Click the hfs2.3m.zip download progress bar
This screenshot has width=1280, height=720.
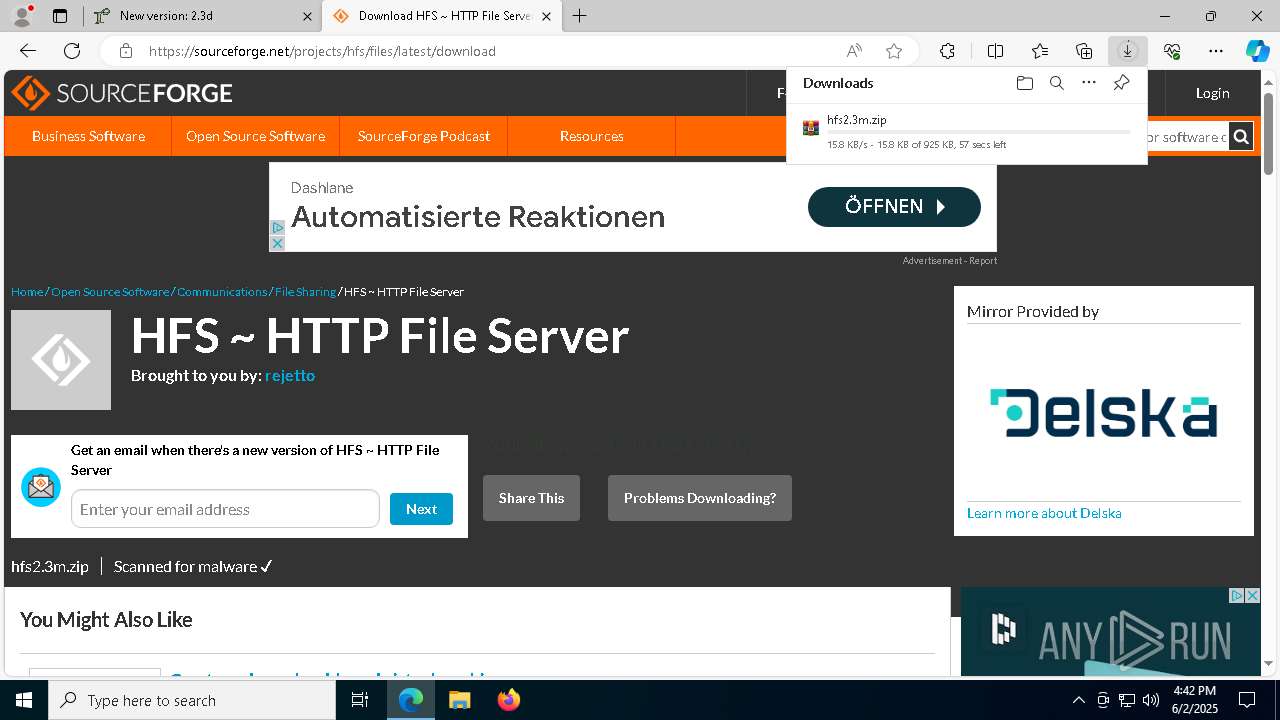tap(978, 132)
